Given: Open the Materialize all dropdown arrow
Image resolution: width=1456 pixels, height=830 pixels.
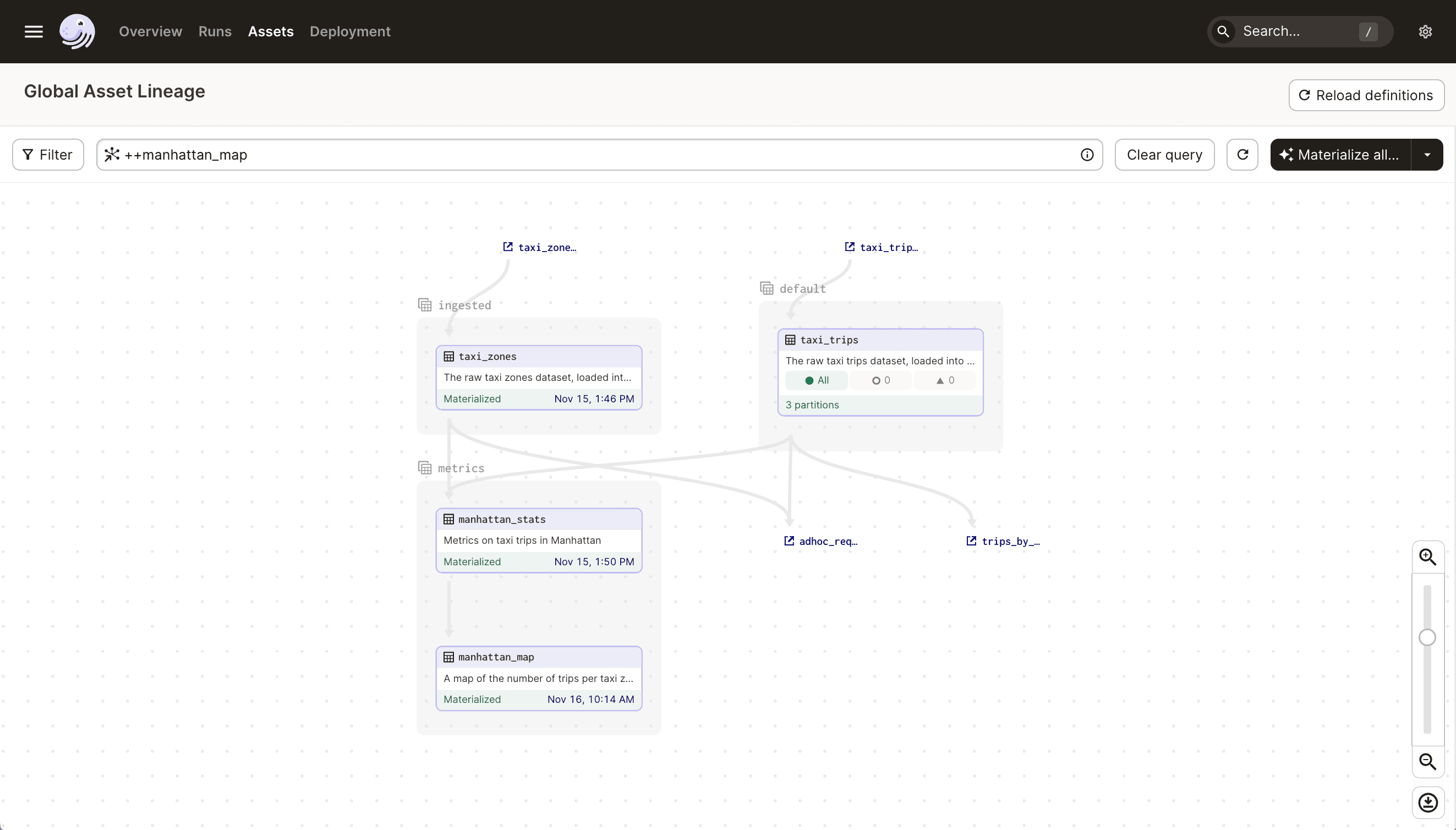Looking at the screenshot, I should click(x=1427, y=155).
